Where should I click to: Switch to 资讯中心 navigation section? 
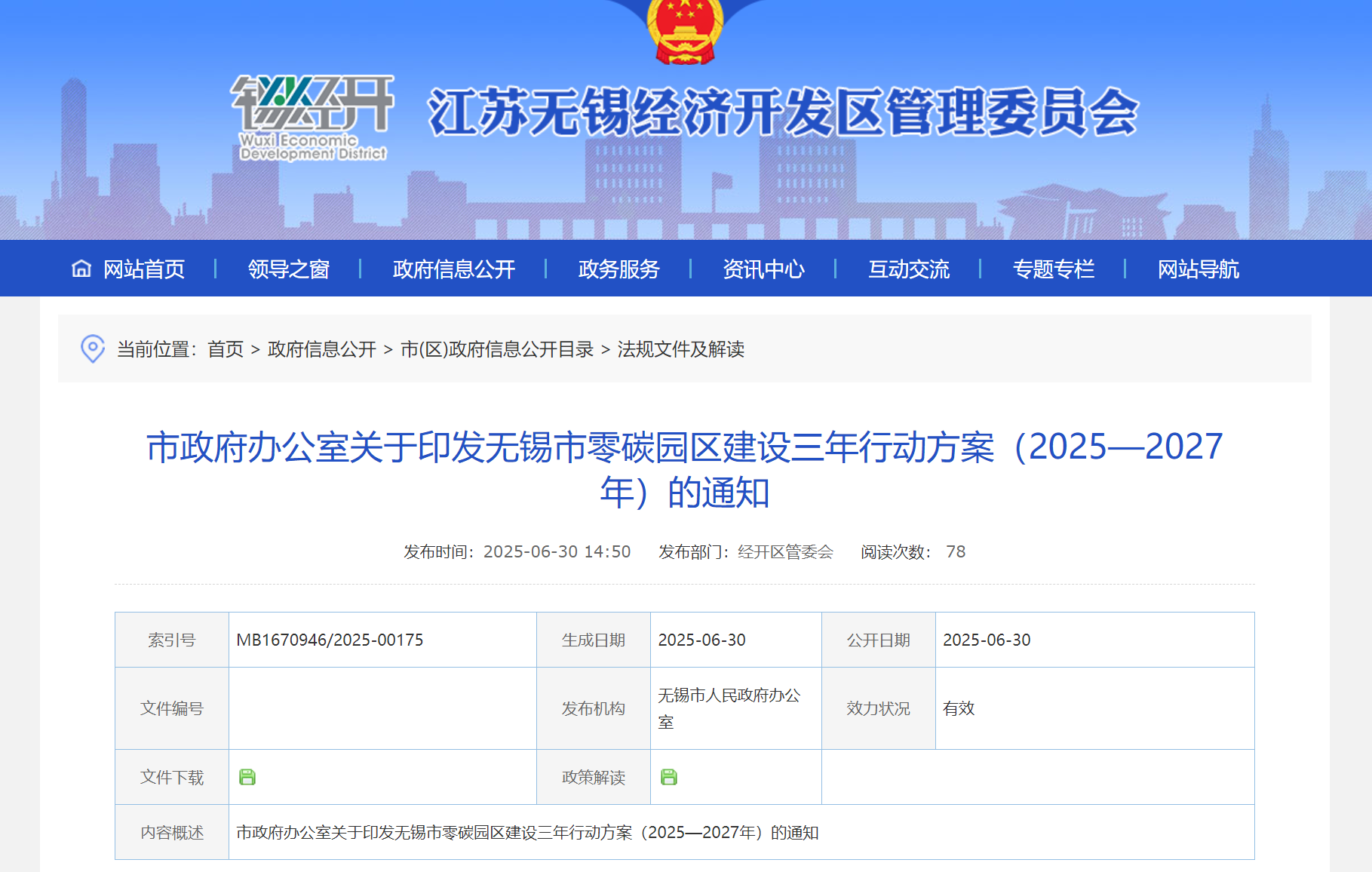(x=763, y=269)
